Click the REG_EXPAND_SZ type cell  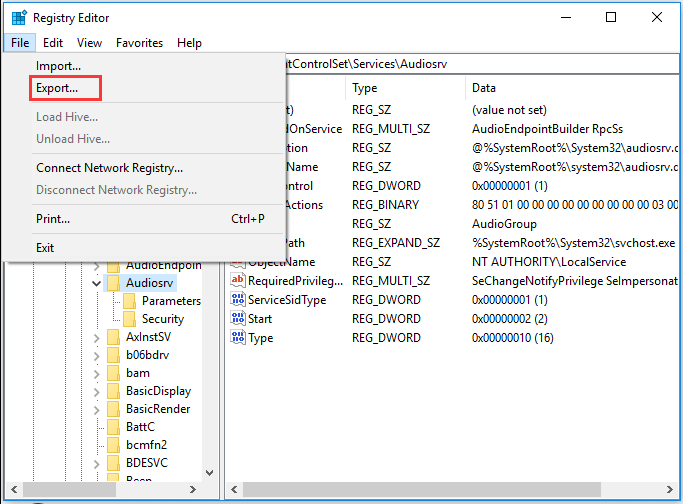click(396, 243)
